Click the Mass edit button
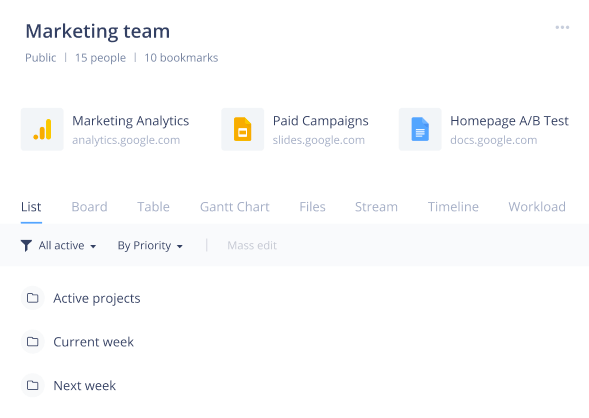589x418 pixels. (252, 246)
